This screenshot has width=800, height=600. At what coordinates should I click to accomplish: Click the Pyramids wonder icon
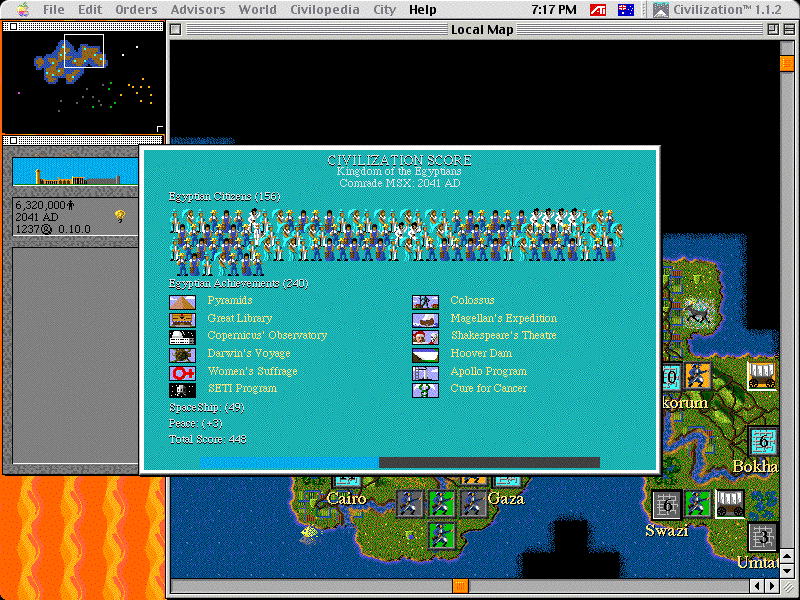182,302
